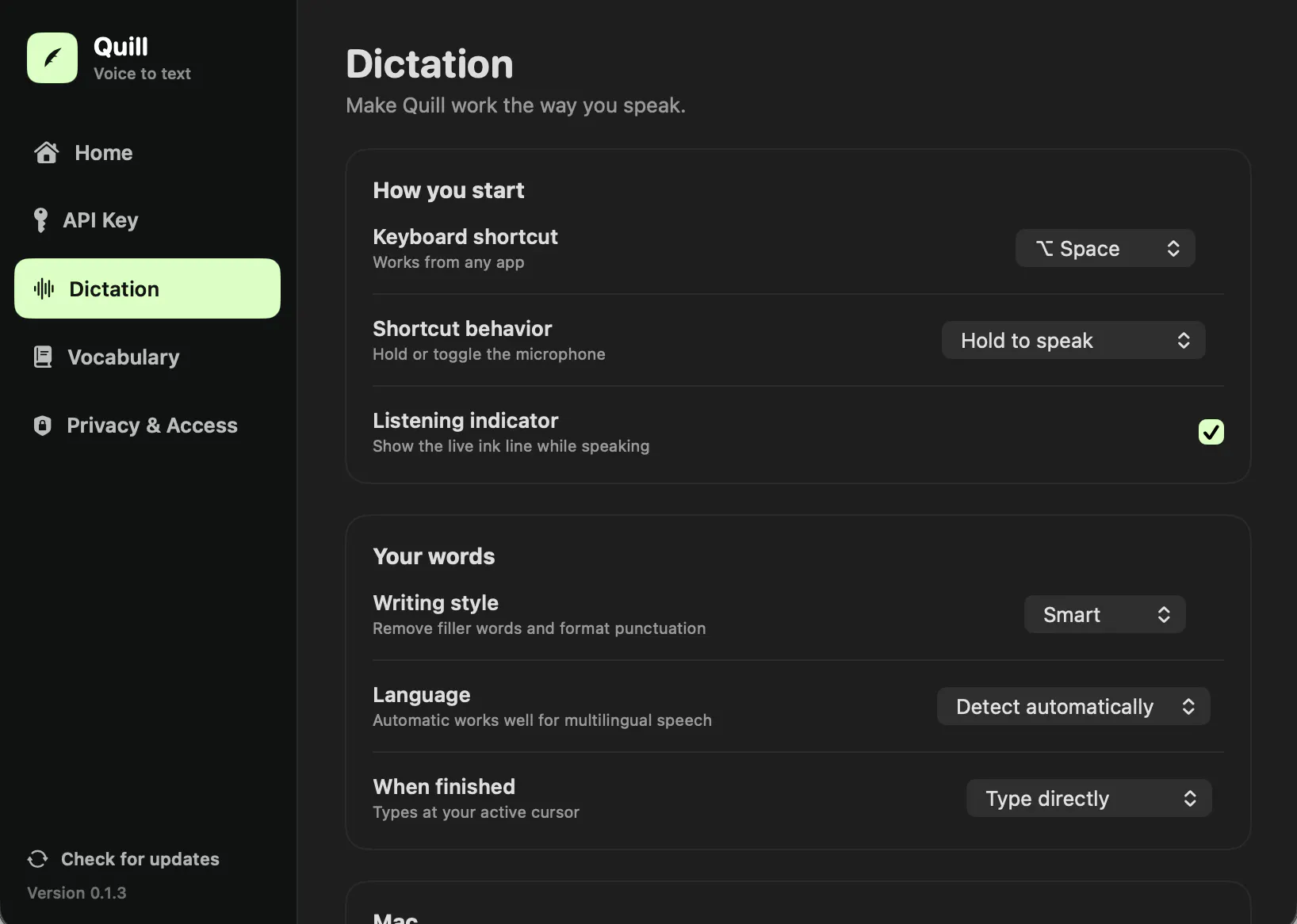
Task: Click the Listening indicator label
Action: pos(465,421)
